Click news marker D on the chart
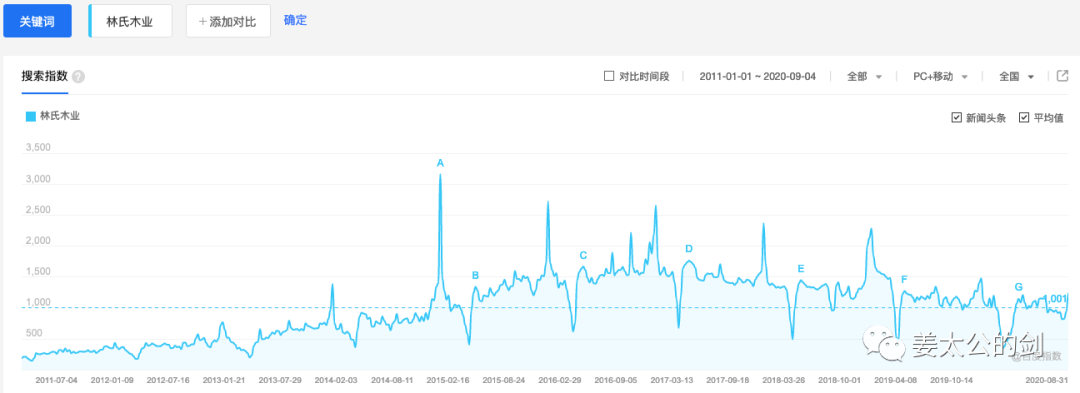The width and height of the screenshot is (1080, 393). pyautogui.click(x=689, y=248)
